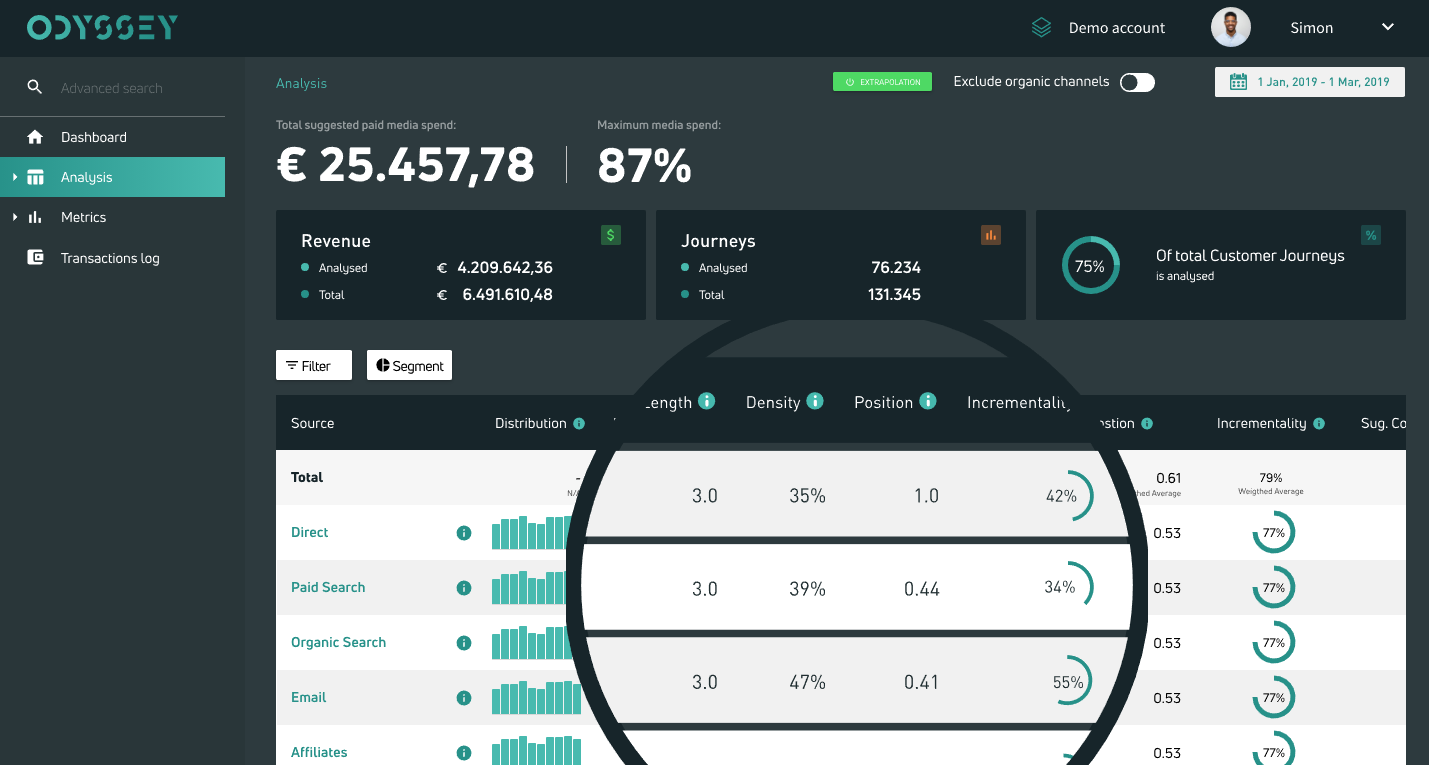The image size is (1429, 765).
Task: Select Dashboard in the sidebar menu
Action: 94,137
